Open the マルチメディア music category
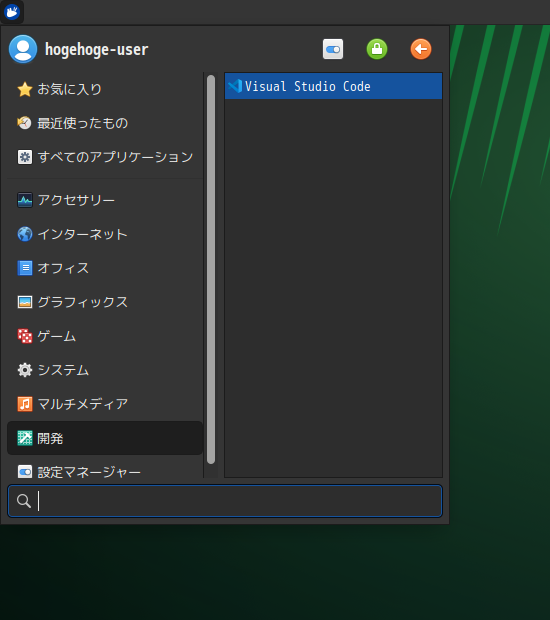Viewport: 550px width, 620px height. click(105, 404)
